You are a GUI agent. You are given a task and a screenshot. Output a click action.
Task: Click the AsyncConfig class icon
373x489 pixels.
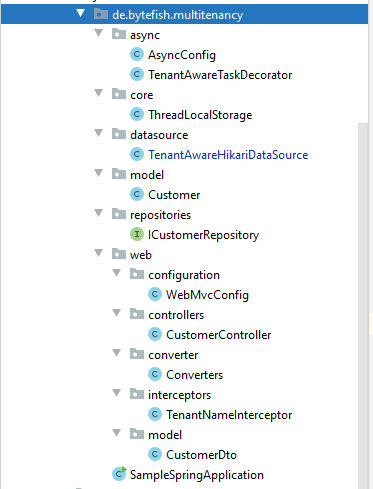[x=137, y=54]
